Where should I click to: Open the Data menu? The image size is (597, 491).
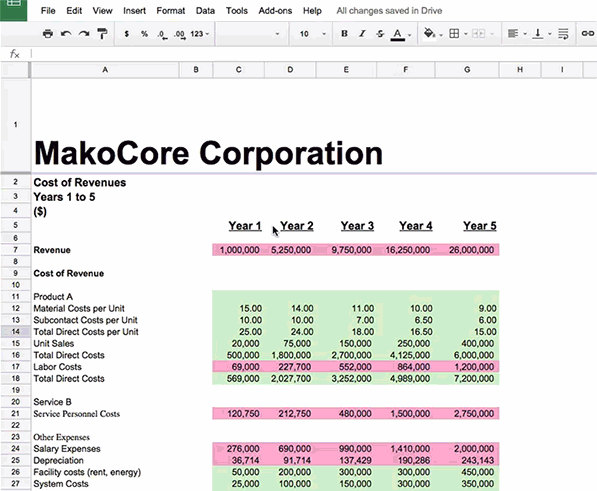205,11
